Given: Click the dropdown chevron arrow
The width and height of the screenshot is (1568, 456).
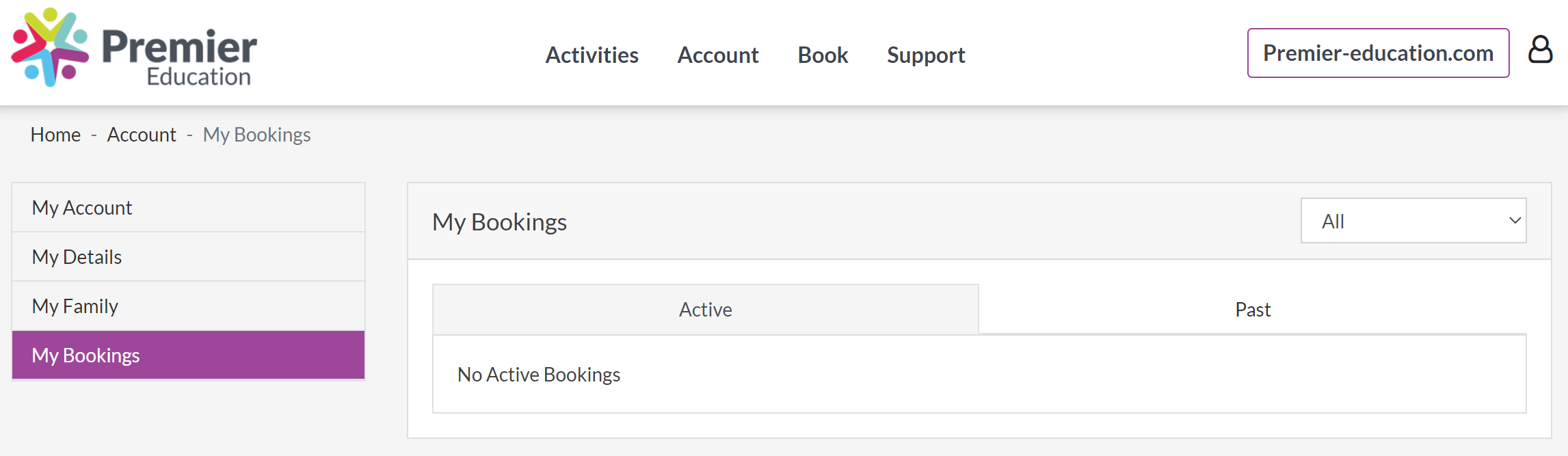Looking at the screenshot, I should click(1515, 221).
